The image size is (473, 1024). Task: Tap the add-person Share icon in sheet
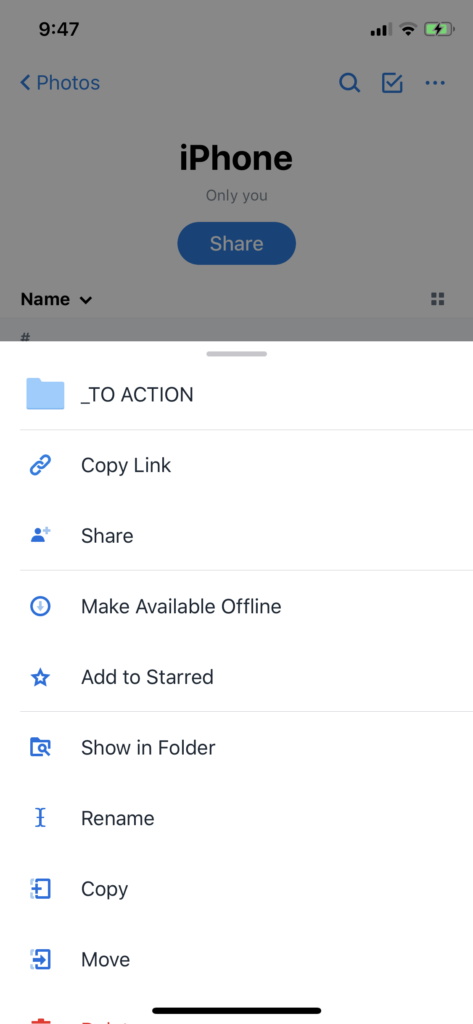pos(41,536)
